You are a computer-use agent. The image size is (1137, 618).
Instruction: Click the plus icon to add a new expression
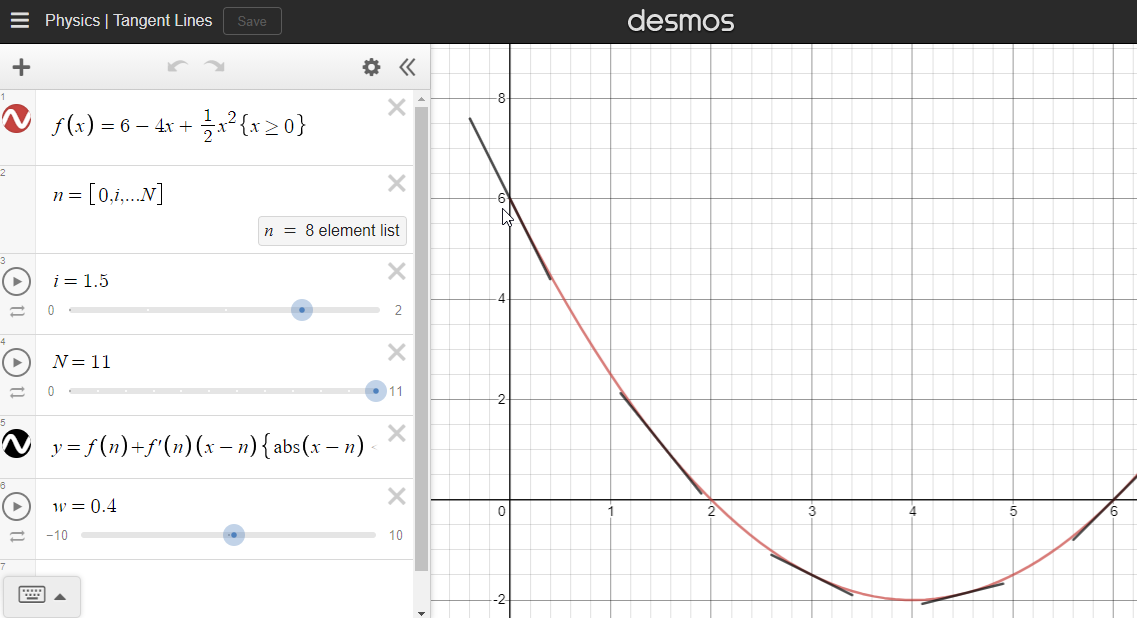(21, 67)
